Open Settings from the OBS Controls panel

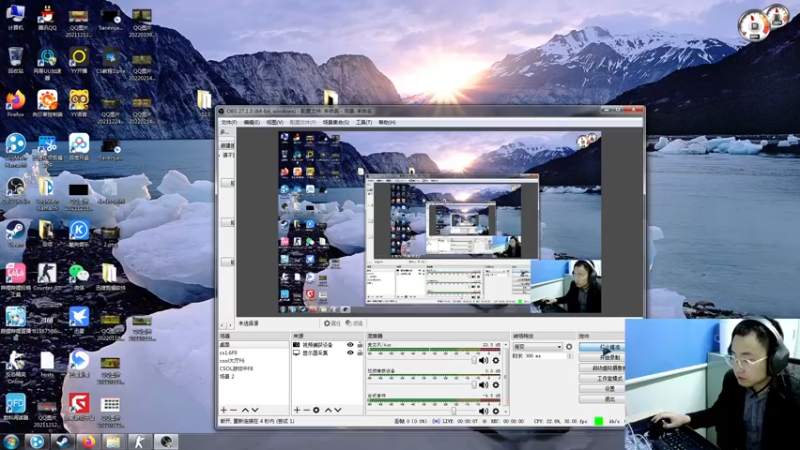click(x=602, y=389)
